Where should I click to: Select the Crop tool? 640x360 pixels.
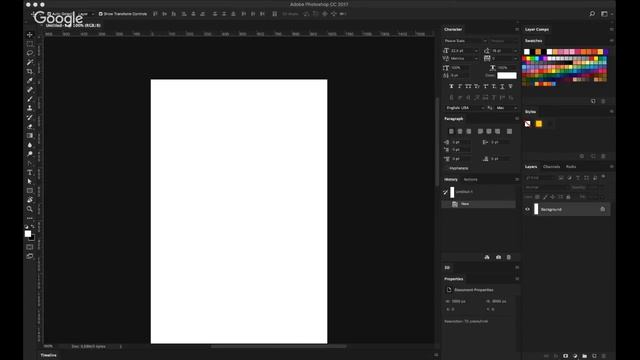pos(30,71)
